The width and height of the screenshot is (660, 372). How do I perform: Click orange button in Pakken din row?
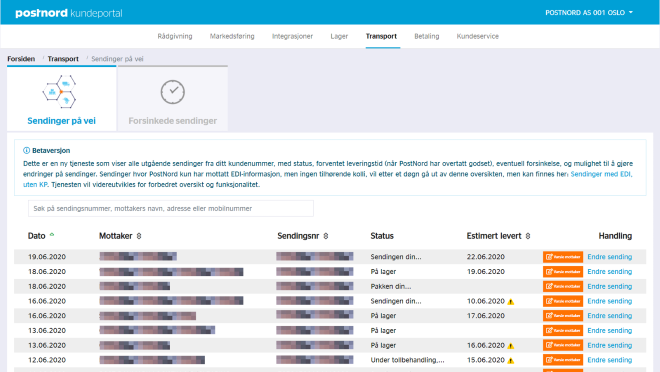click(x=563, y=286)
